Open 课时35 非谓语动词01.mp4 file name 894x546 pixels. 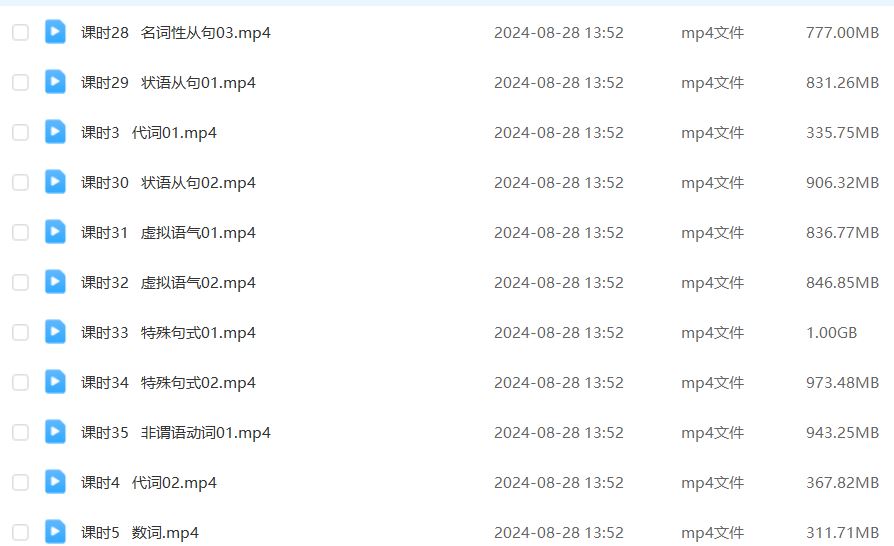(x=176, y=433)
